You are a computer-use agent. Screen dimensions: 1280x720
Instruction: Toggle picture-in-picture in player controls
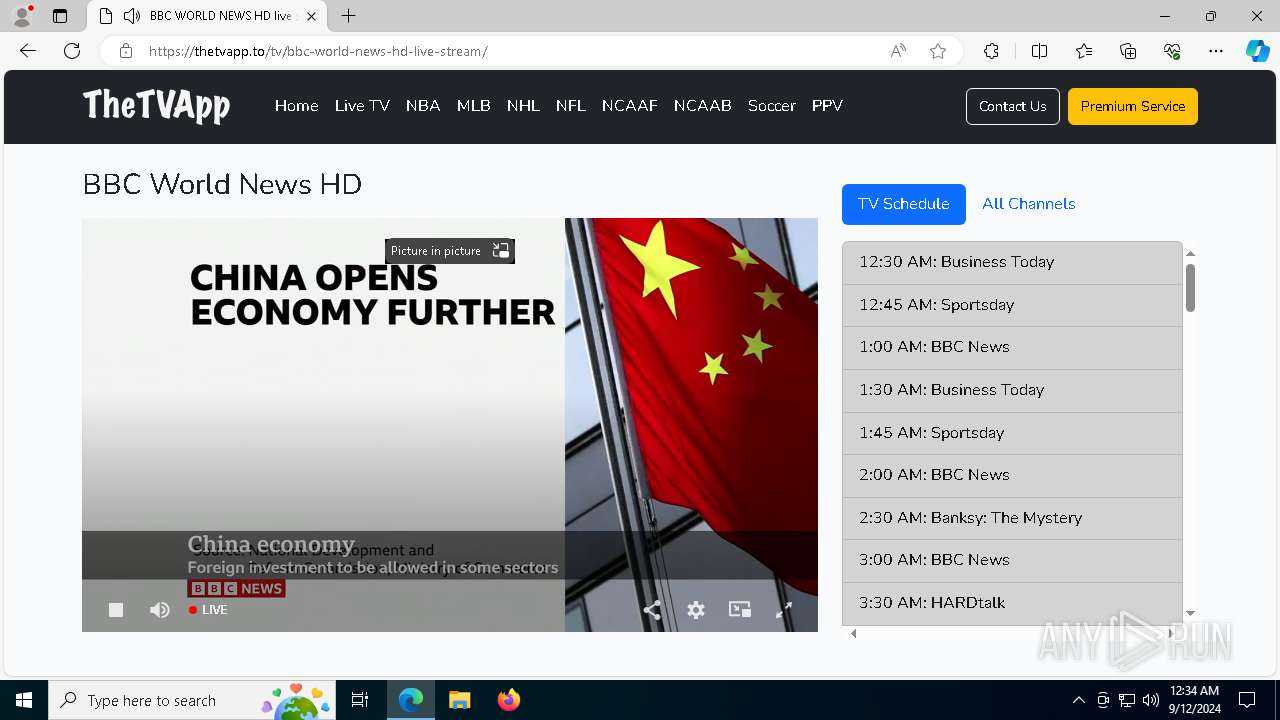tap(740, 610)
